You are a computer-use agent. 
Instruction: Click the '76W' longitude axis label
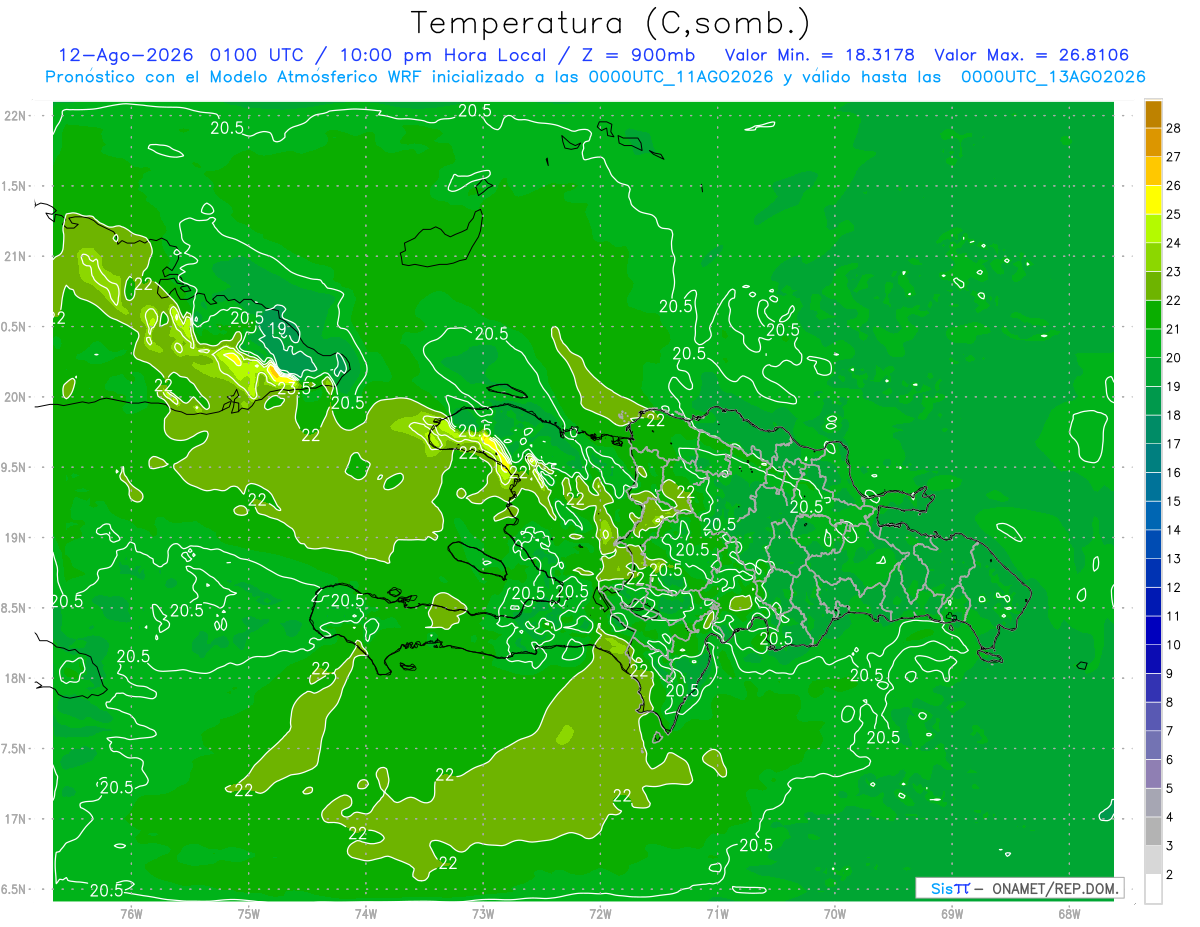pyautogui.click(x=131, y=913)
